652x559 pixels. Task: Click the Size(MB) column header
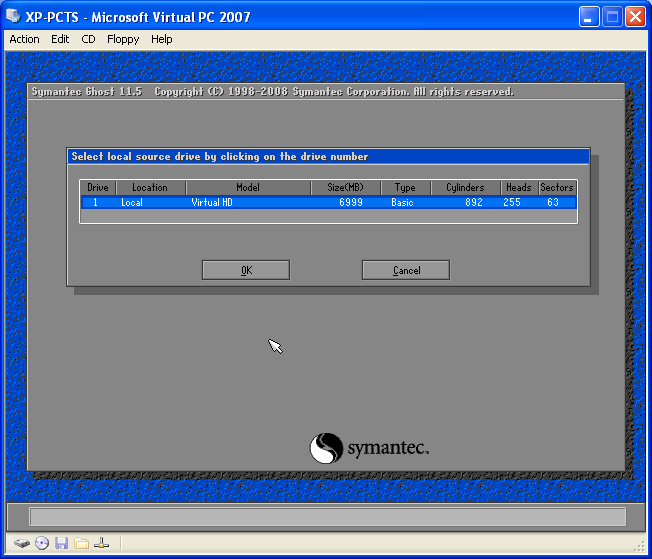[346, 188]
